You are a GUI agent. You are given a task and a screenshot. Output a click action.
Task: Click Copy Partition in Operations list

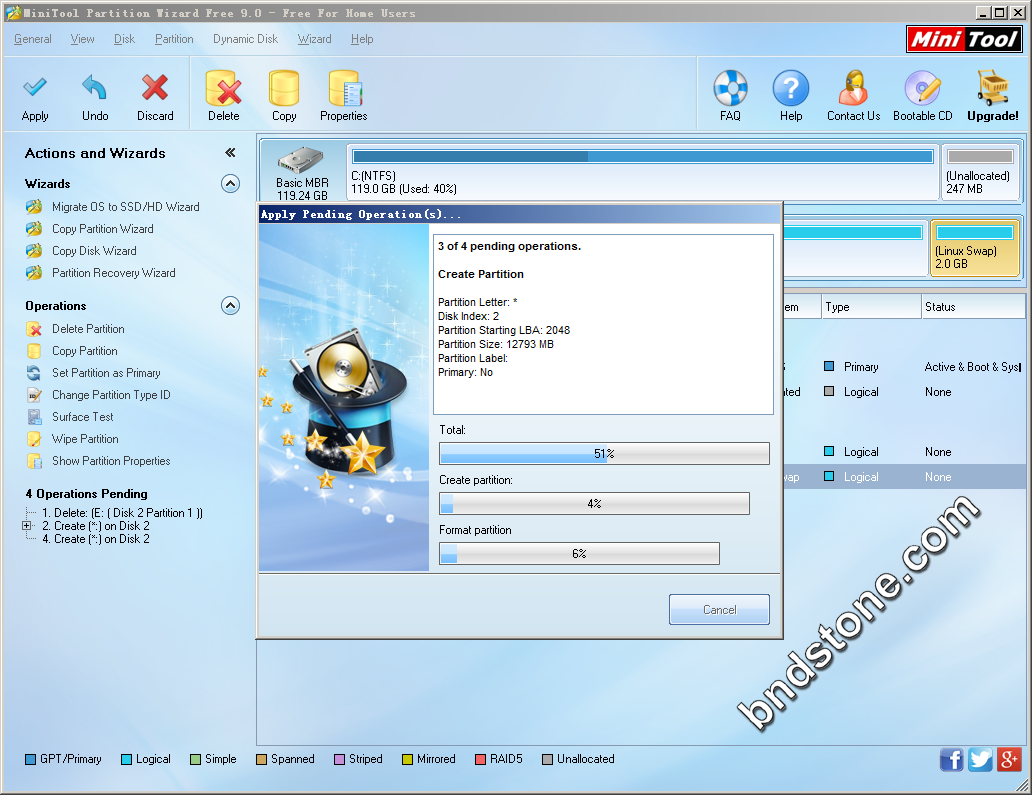coord(85,351)
